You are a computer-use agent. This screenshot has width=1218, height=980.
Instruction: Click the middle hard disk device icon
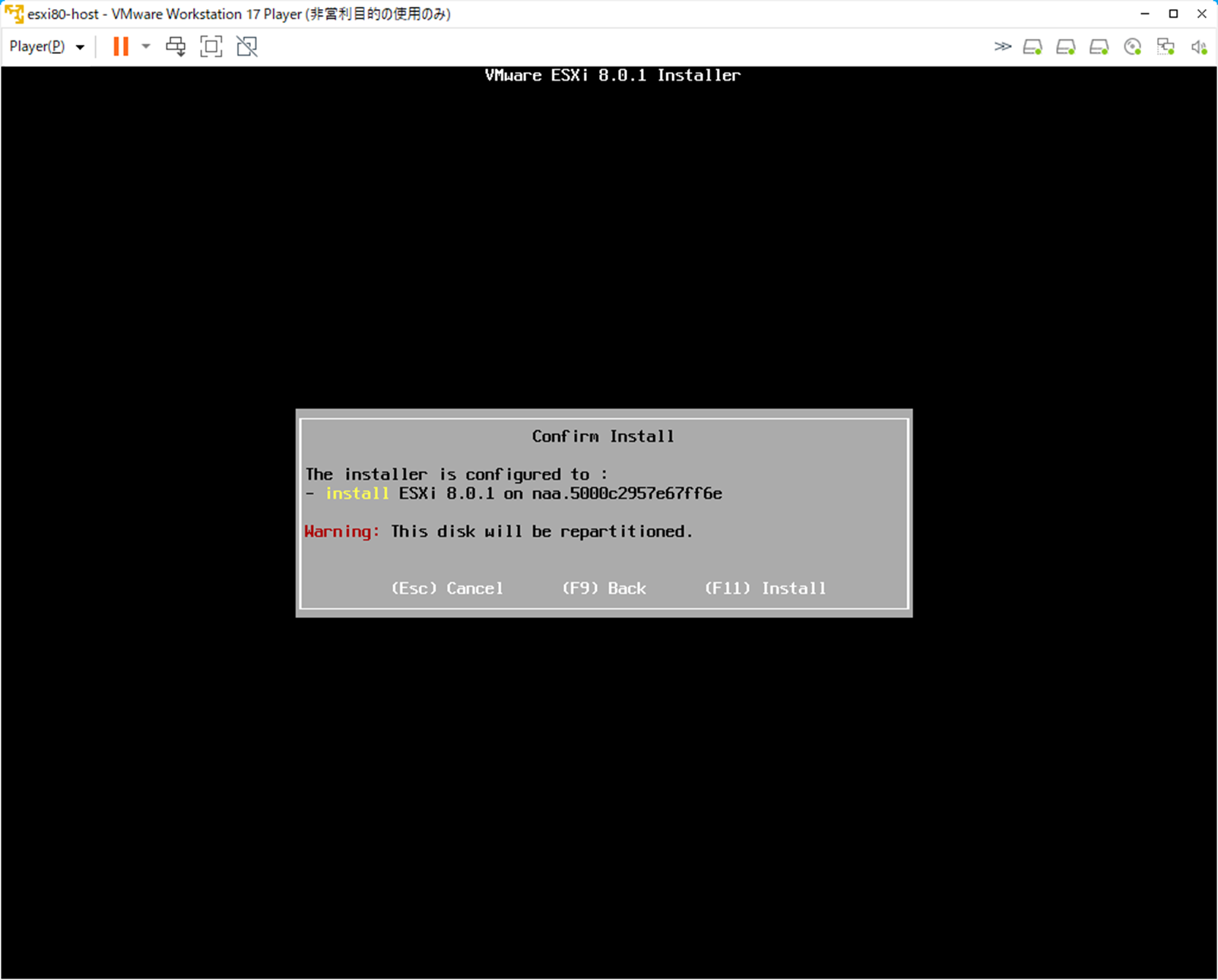1066,47
